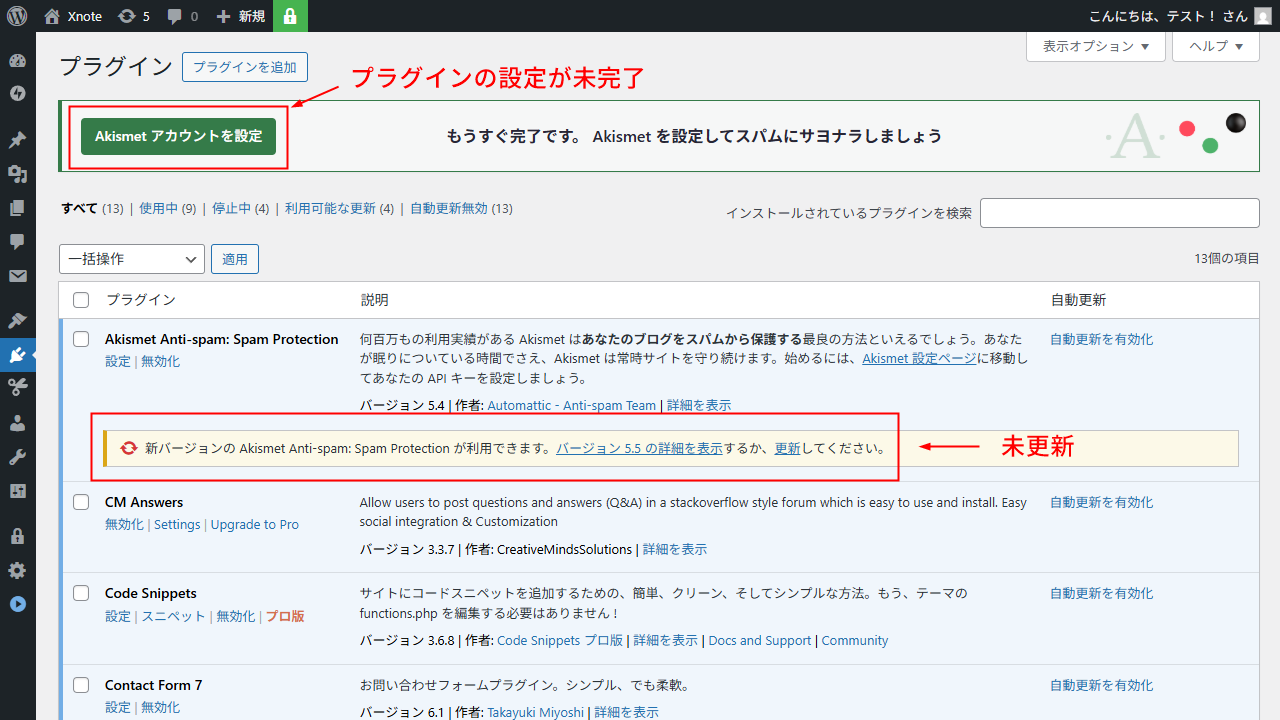Deactivate CM Answers via 無効化

tap(124, 524)
